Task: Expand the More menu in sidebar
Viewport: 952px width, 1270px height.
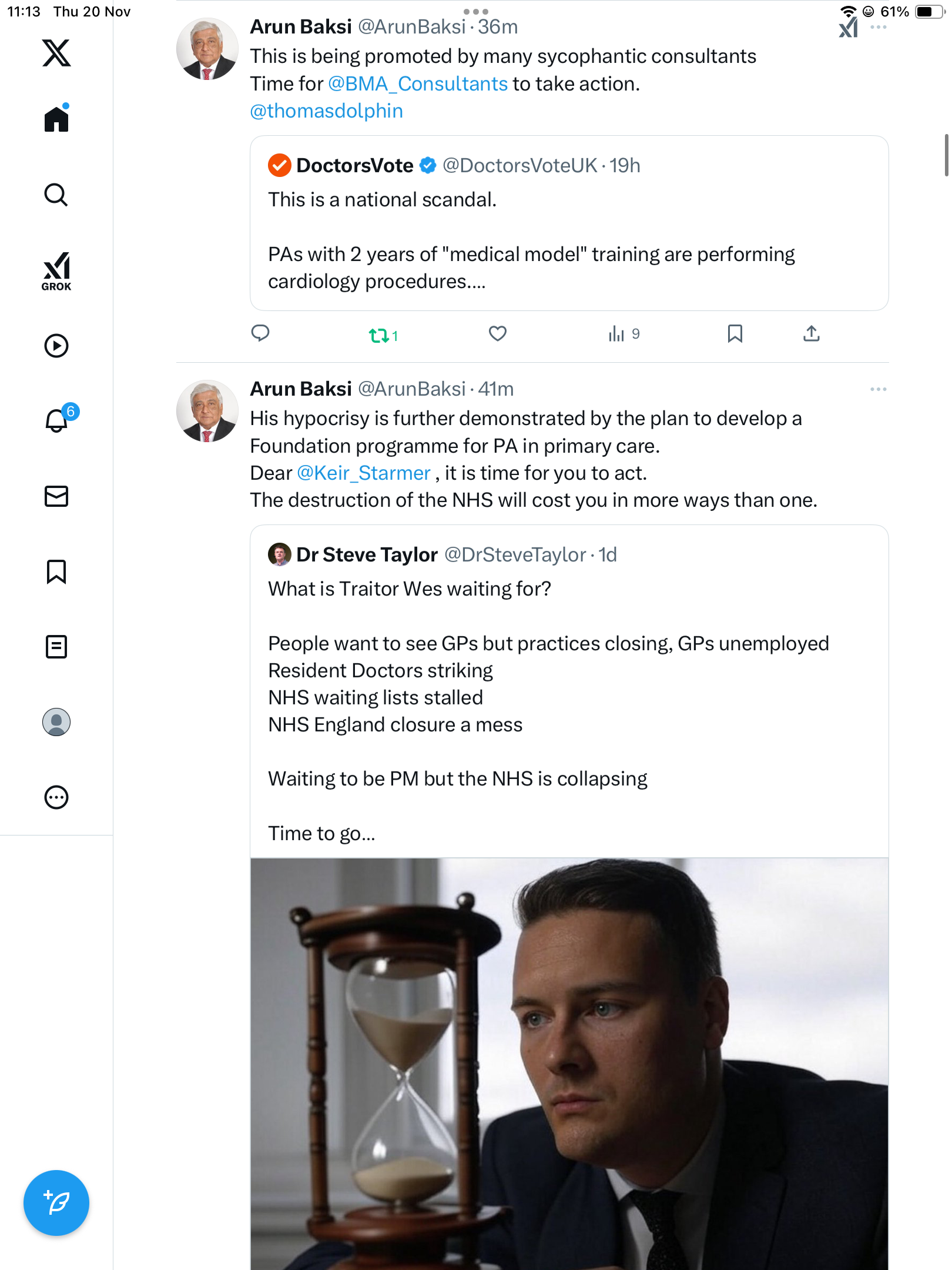Action: point(56,797)
